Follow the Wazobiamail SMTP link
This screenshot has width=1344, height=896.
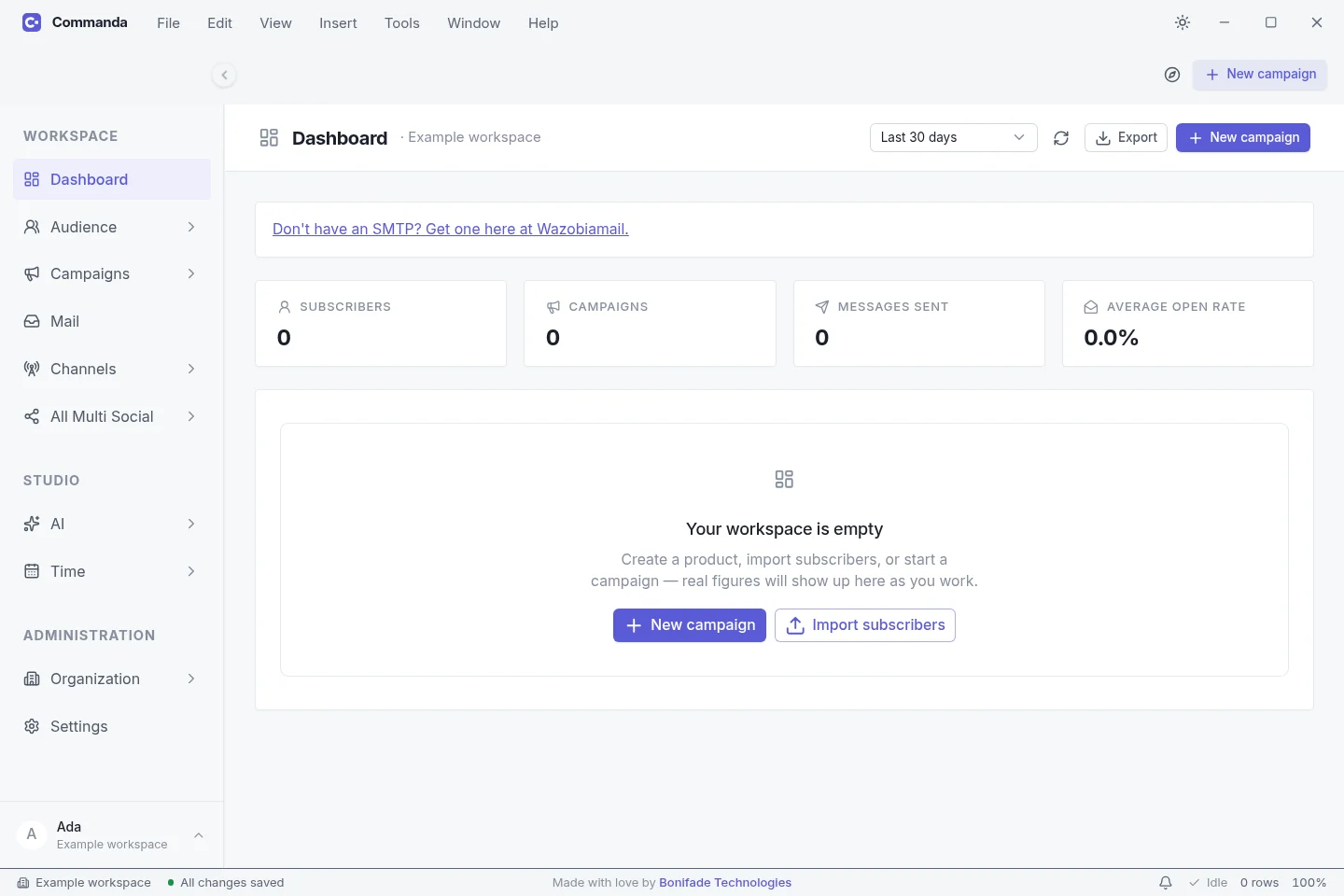point(451,230)
